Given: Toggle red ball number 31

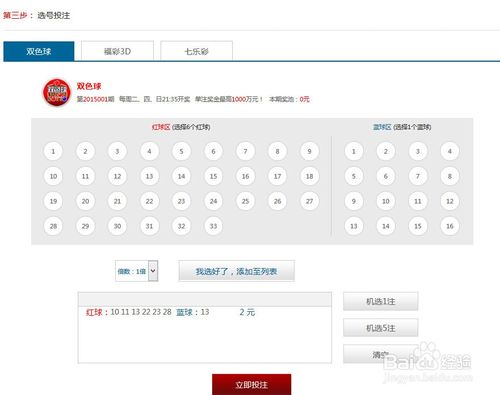Looking at the screenshot, I should [x=149, y=226].
